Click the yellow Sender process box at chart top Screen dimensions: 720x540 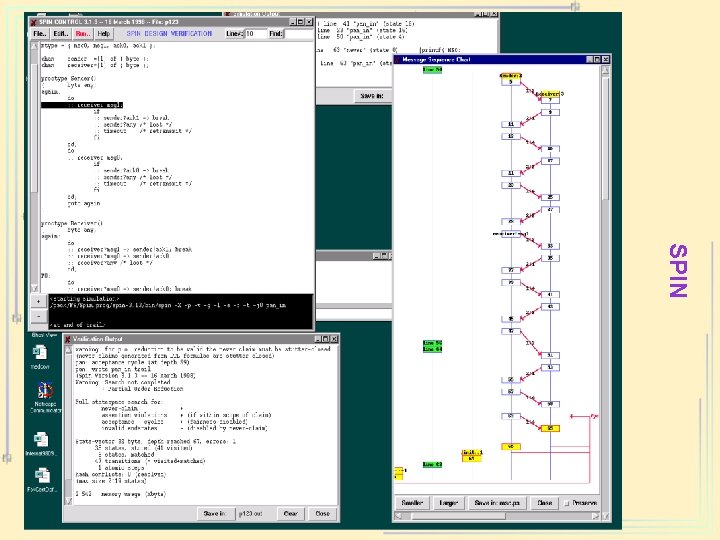[x=510, y=75]
